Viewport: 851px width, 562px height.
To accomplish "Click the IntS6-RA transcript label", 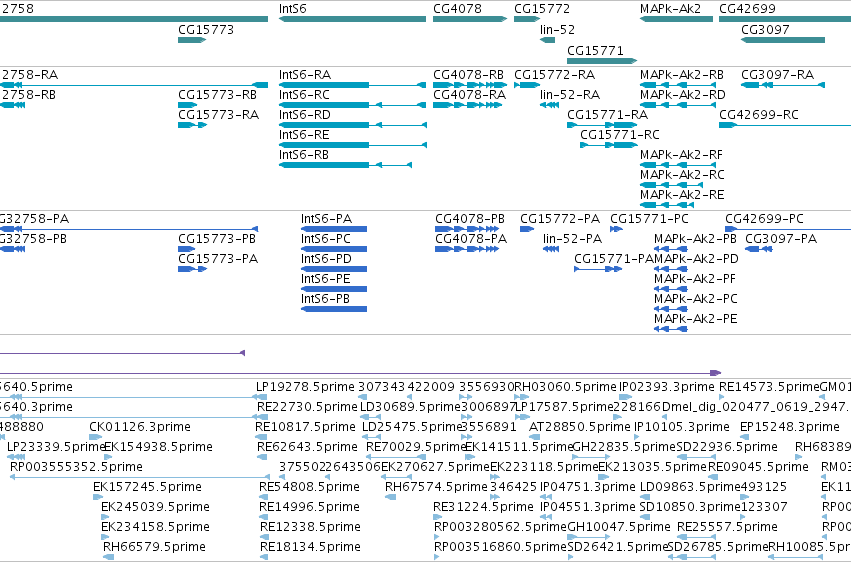I will [x=305, y=75].
